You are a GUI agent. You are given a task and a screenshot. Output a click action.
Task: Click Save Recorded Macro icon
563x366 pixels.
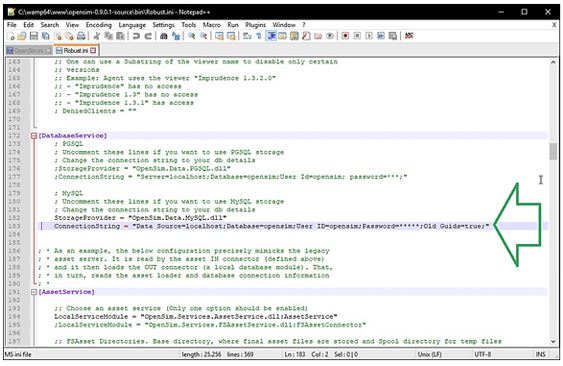pyautogui.click(x=393, y=36)
